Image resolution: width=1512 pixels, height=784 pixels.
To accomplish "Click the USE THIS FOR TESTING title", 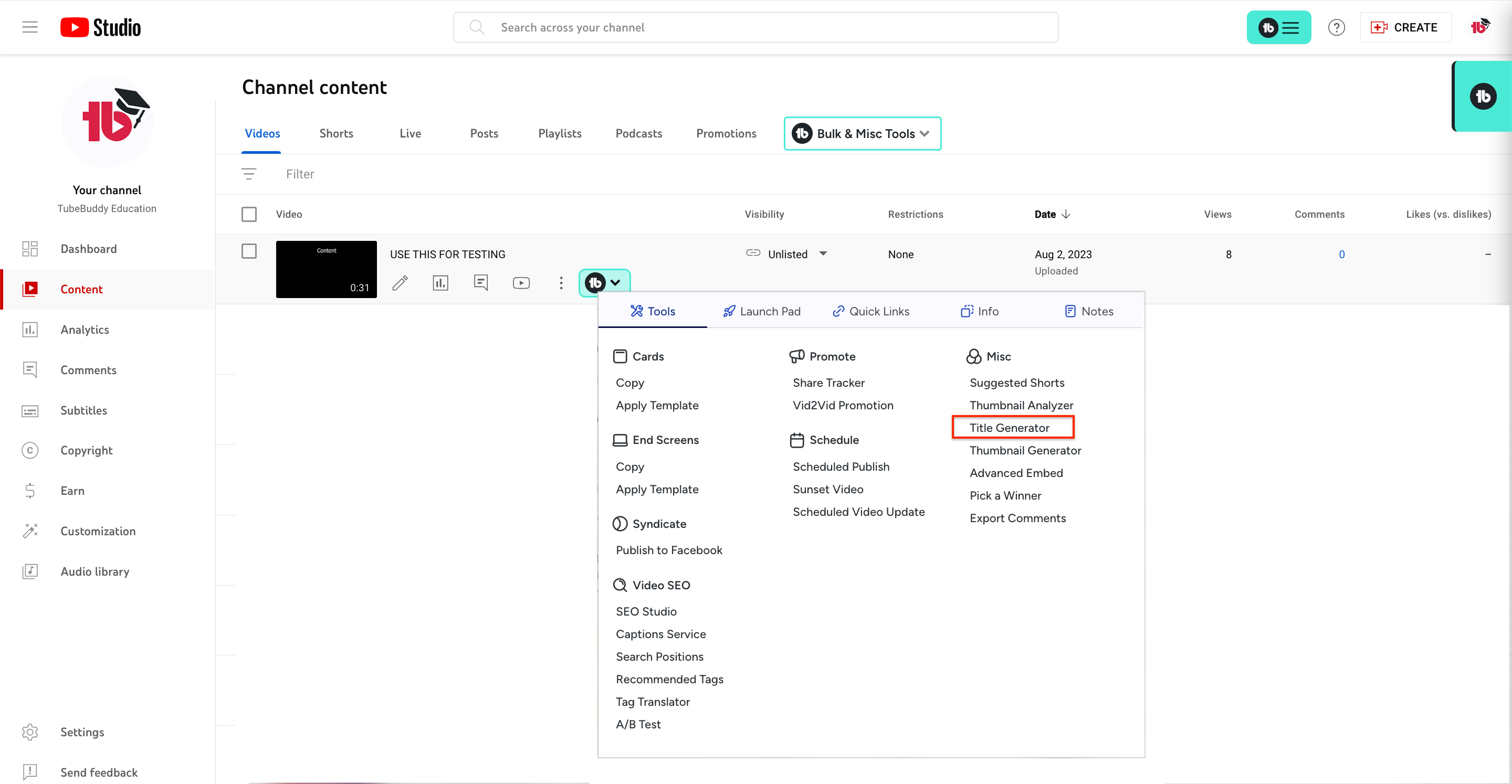I will tap(447, 255).
